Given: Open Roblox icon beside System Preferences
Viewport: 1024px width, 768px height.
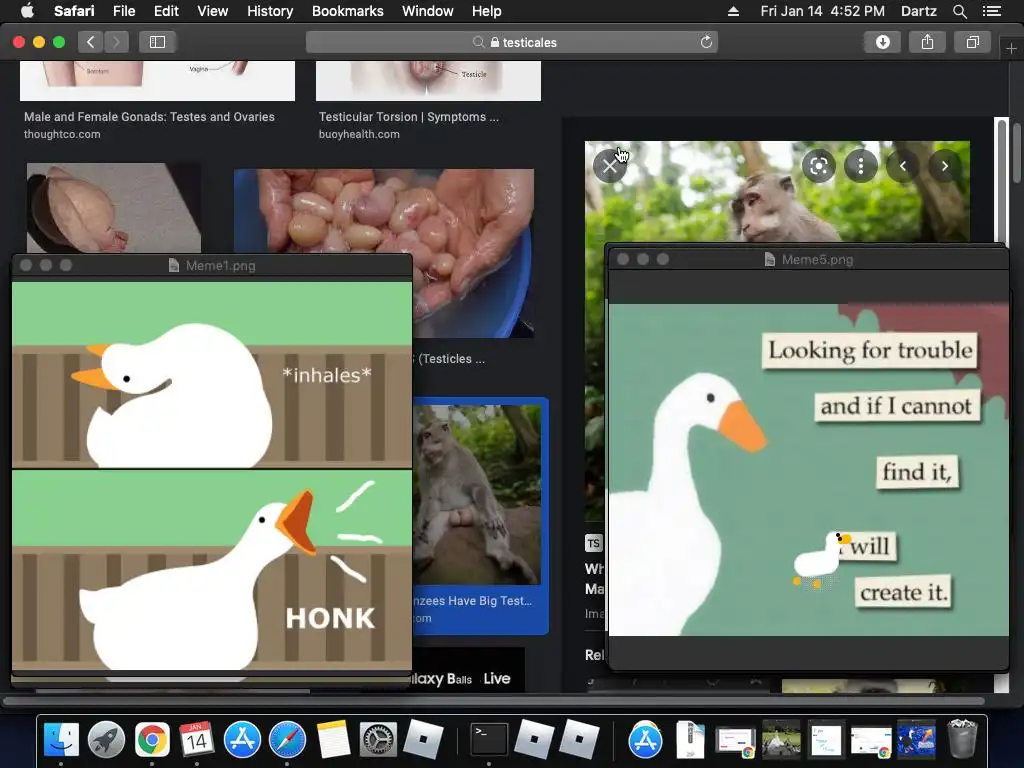Looking at the screenshot, I should pyautogui.click(x=423, y=740).
